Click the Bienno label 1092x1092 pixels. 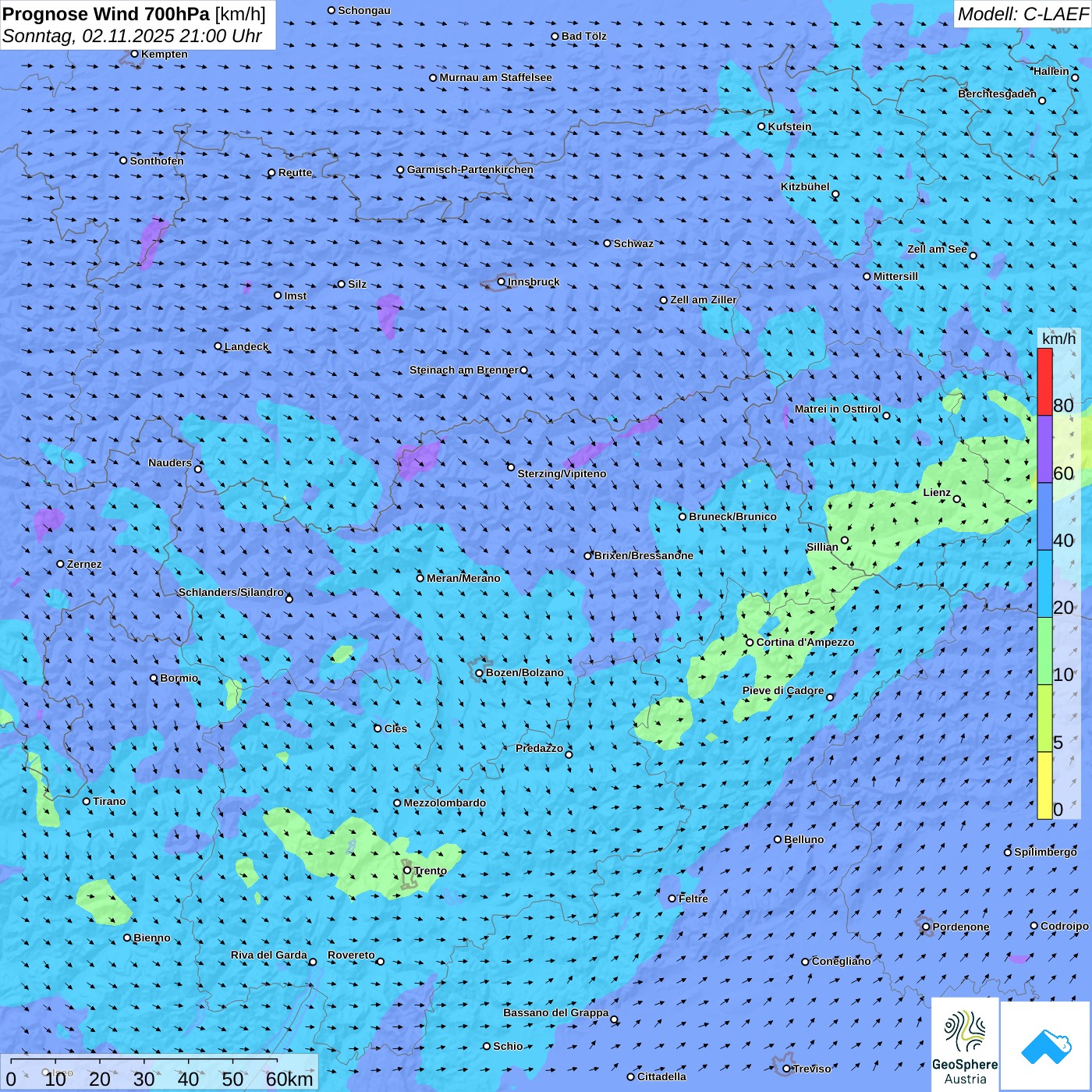pos(152,938)
